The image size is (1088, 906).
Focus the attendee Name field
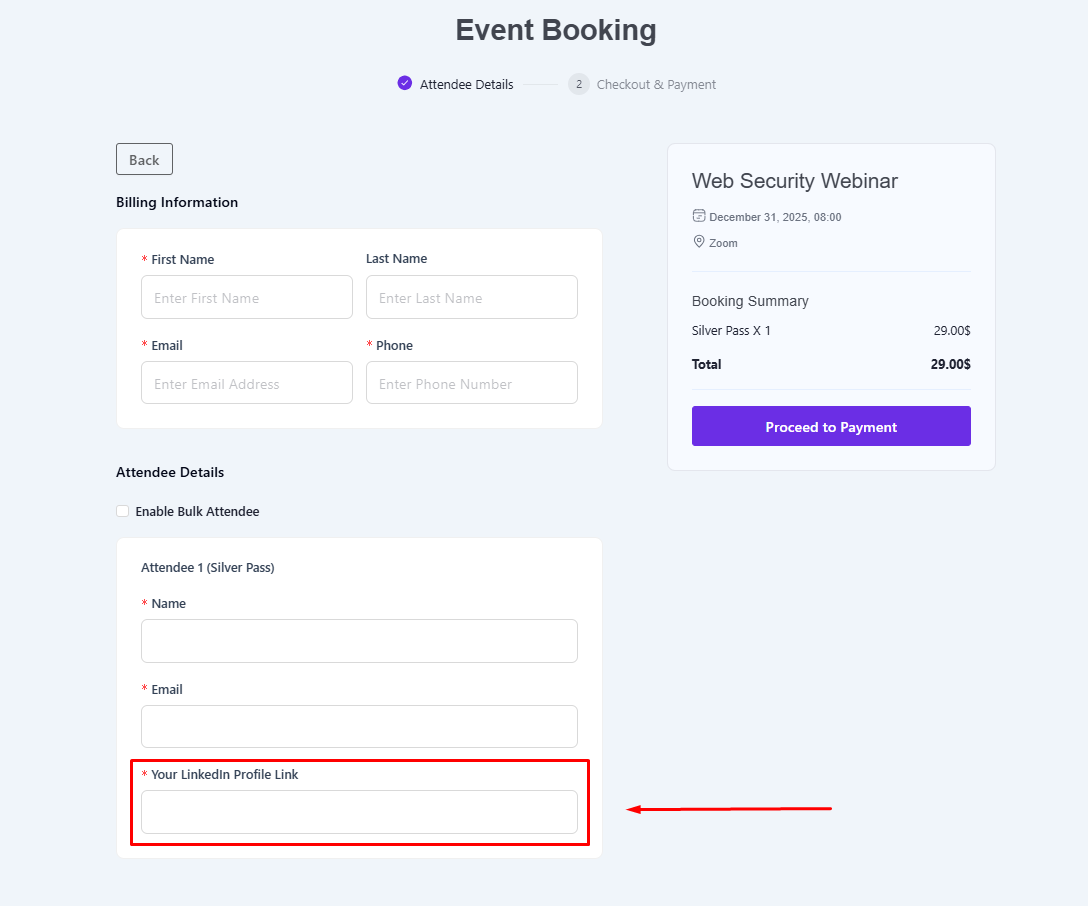click(359, 641)
